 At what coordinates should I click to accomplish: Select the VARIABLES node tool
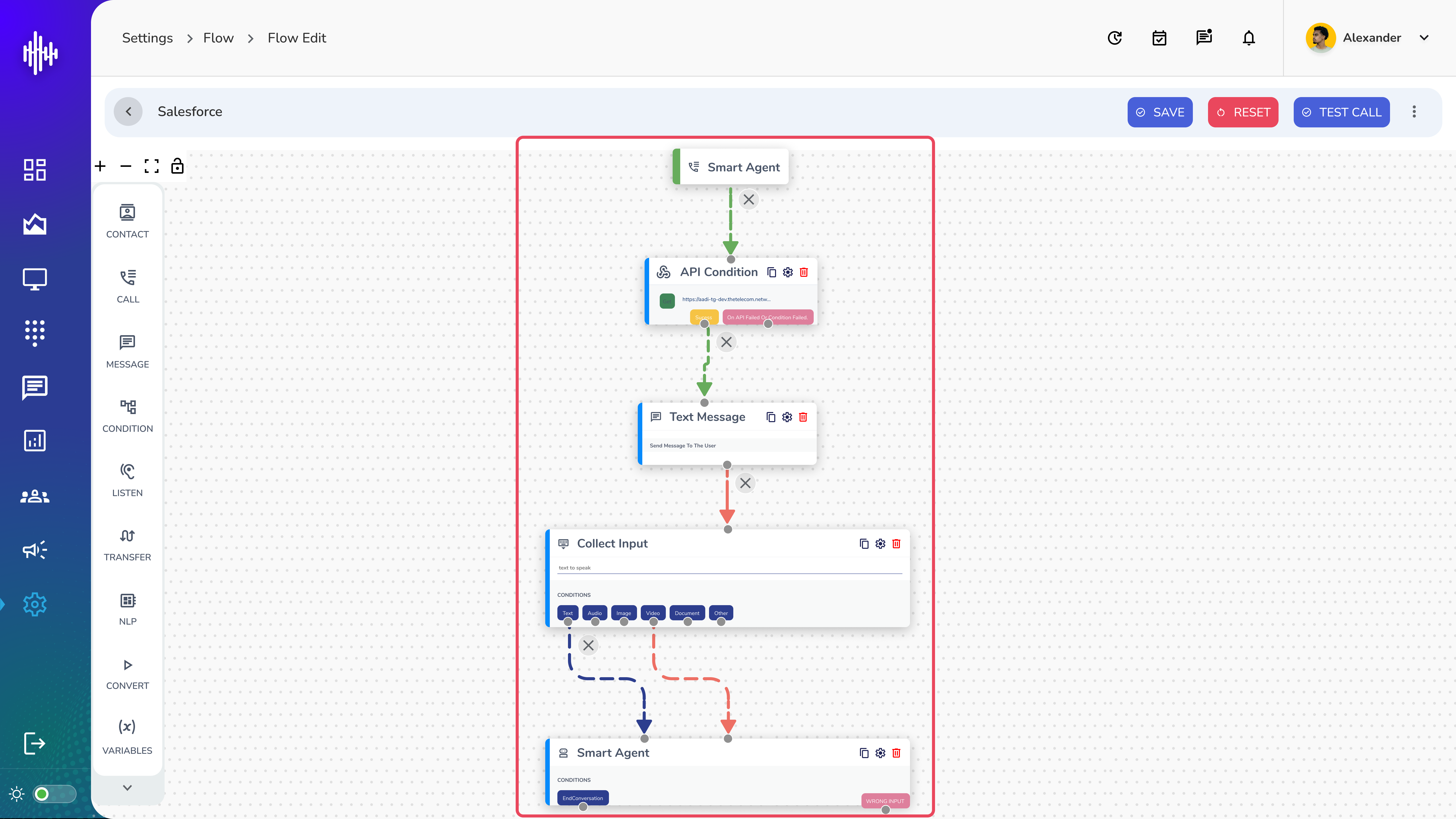pyautogui.click(x=127, y=737)
